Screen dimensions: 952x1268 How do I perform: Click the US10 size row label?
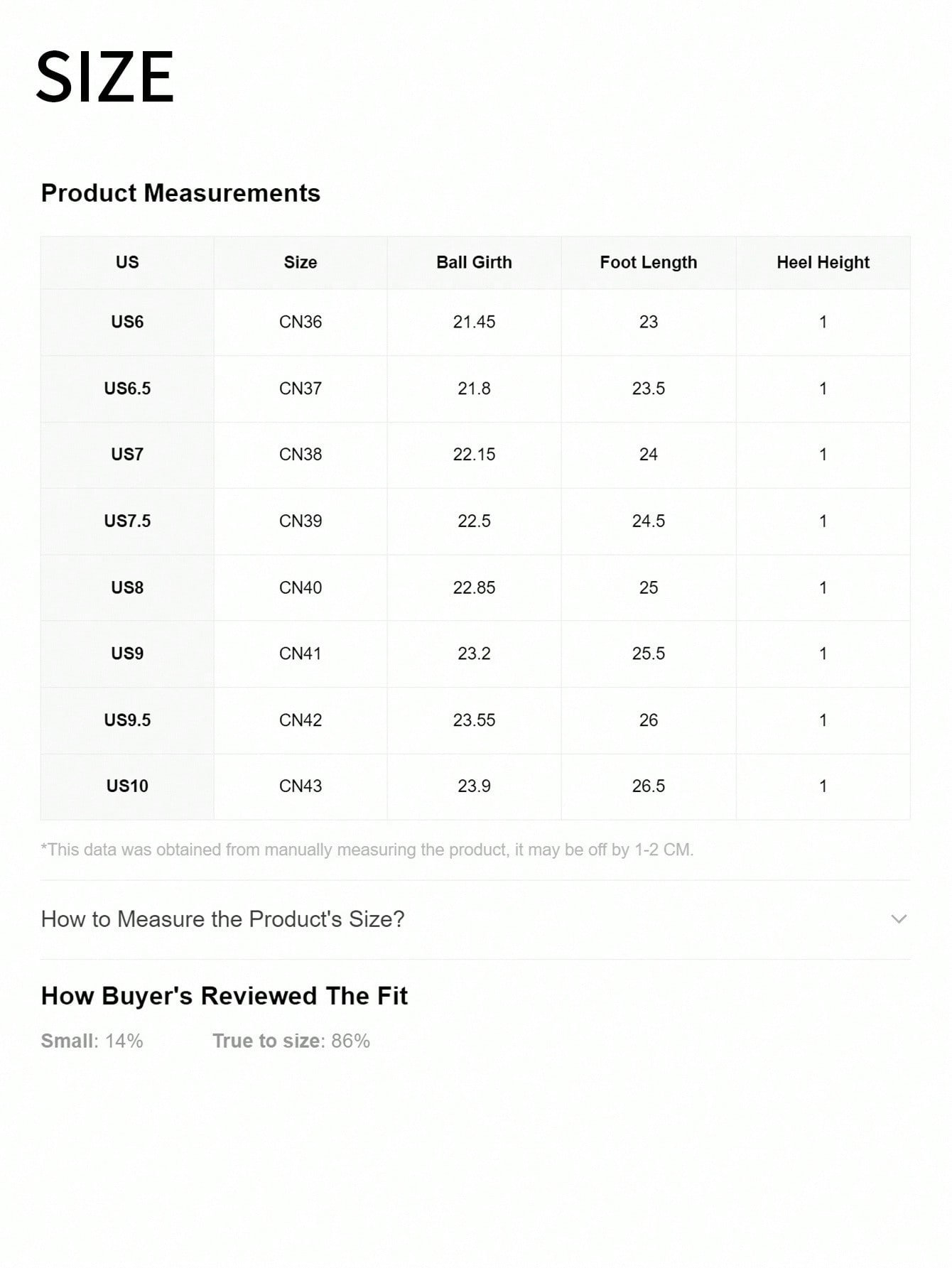[x=127, y=786]
